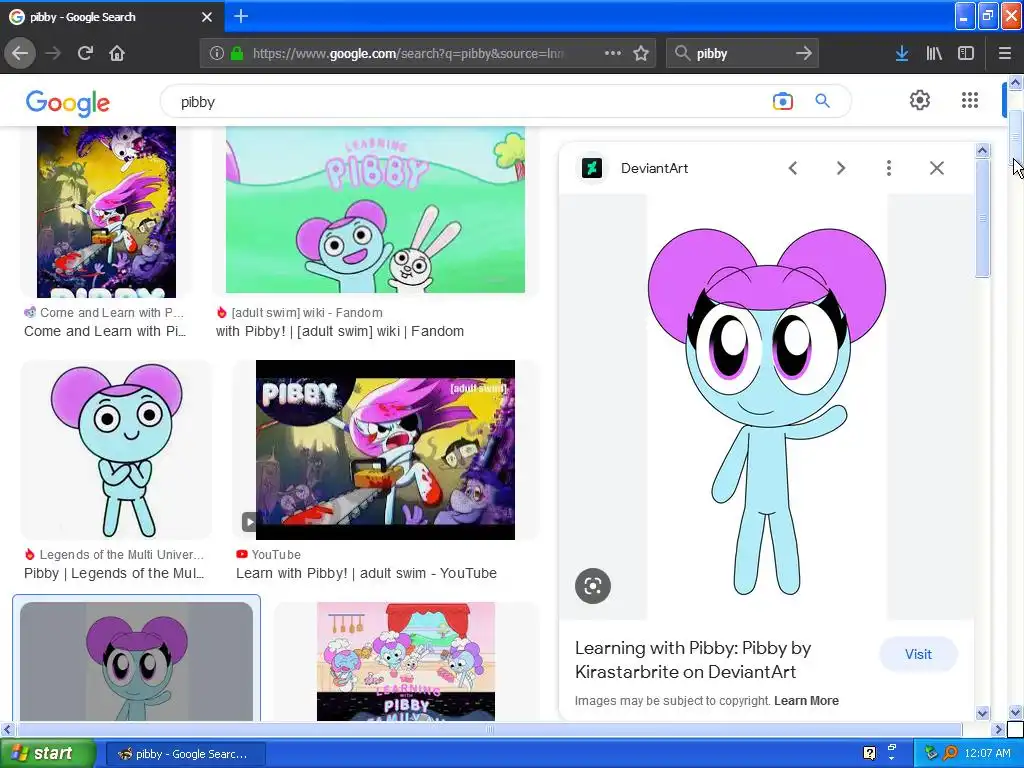This screenshot has height=768, width=1024.
Task: Open the DeviantArt source name link
Action: [x=654, y=168]
